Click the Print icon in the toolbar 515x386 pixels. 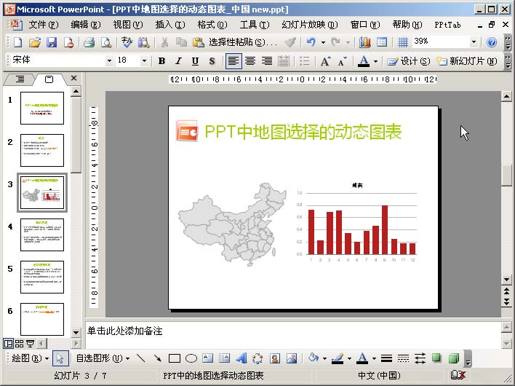89,42
